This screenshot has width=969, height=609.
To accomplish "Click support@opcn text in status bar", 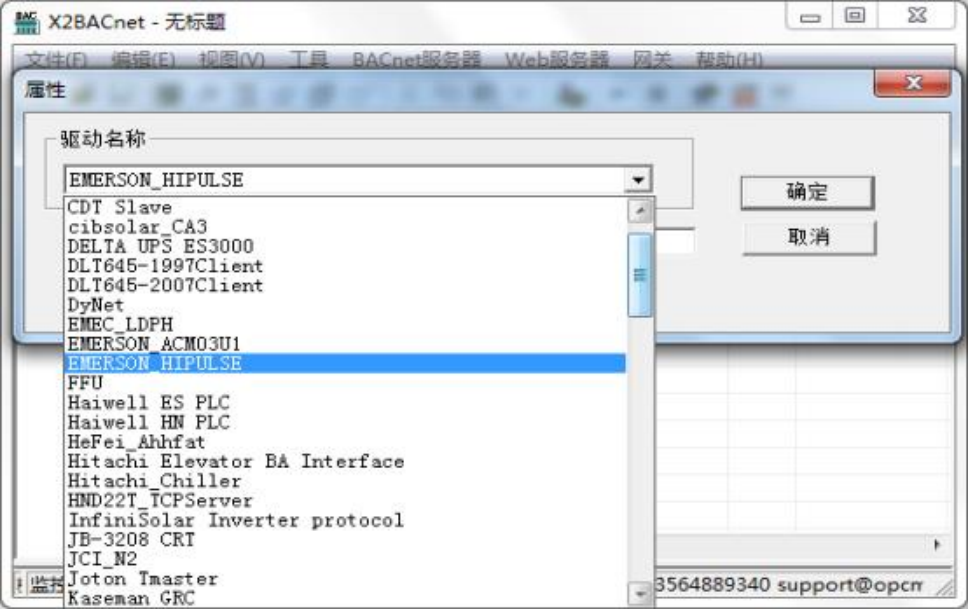I will point(850,584).
